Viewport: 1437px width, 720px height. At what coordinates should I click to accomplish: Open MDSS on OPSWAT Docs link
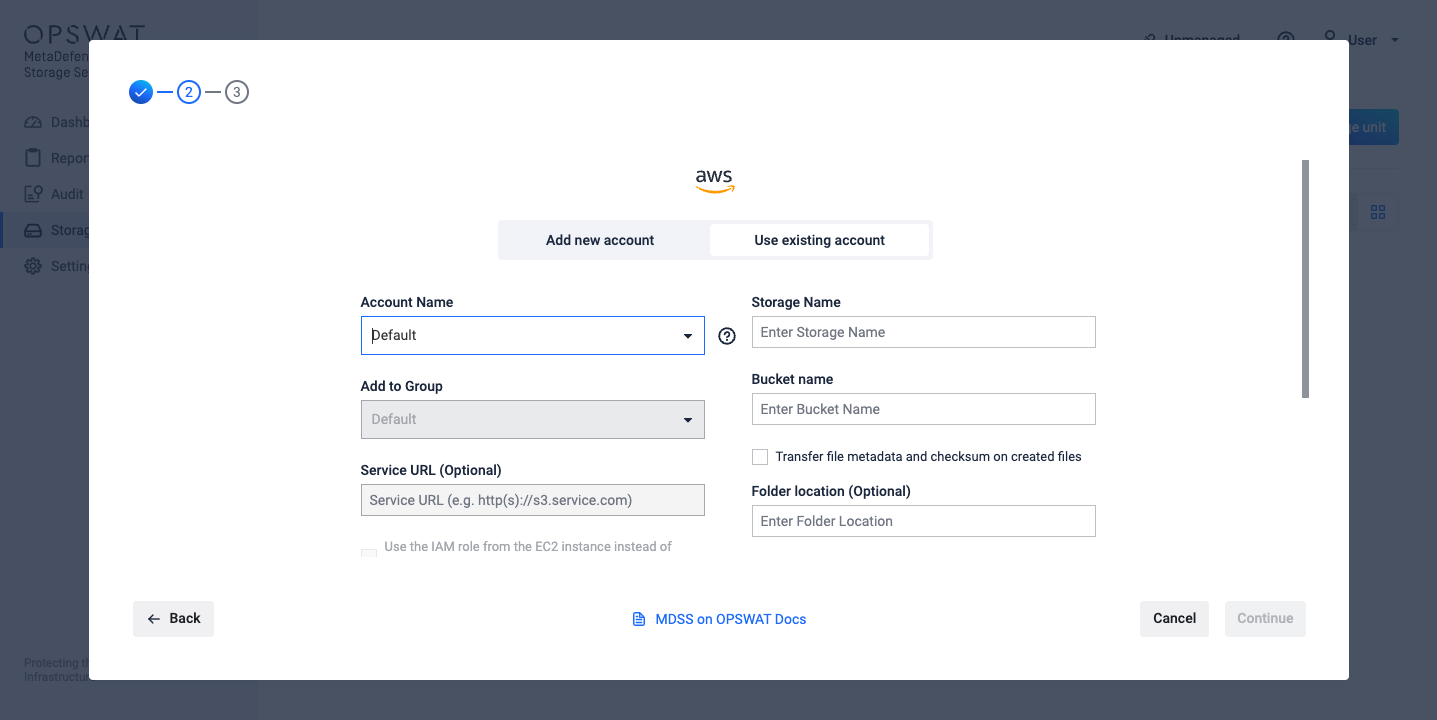(731, 620)
